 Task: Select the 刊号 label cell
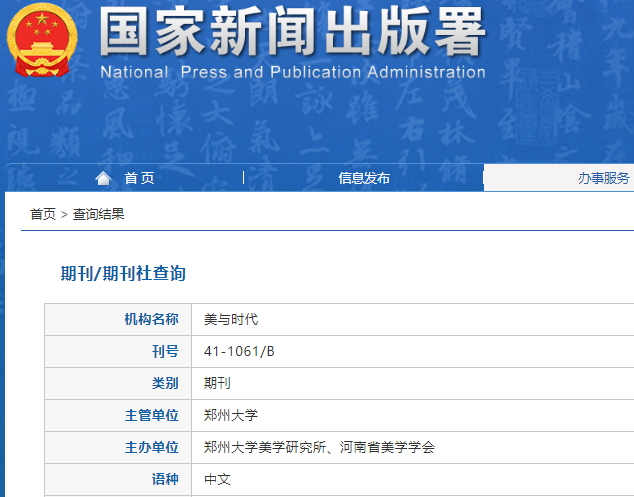click(x=118, y=351)
